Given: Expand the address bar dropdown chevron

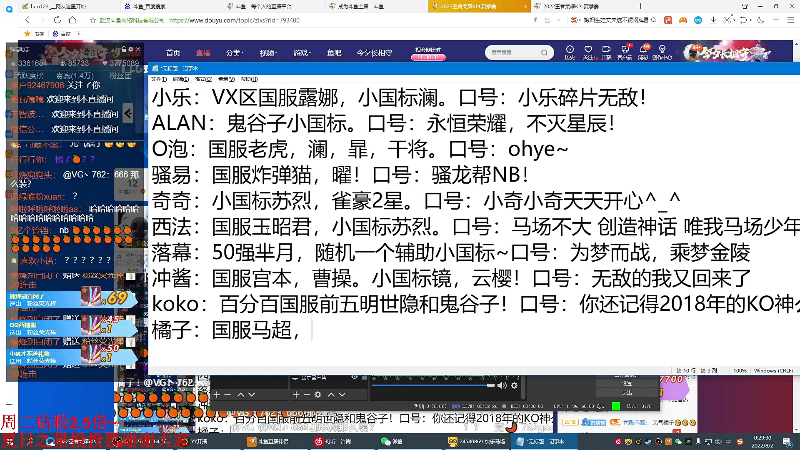Looking at the screenshot, I should click(x=559, y=20).
